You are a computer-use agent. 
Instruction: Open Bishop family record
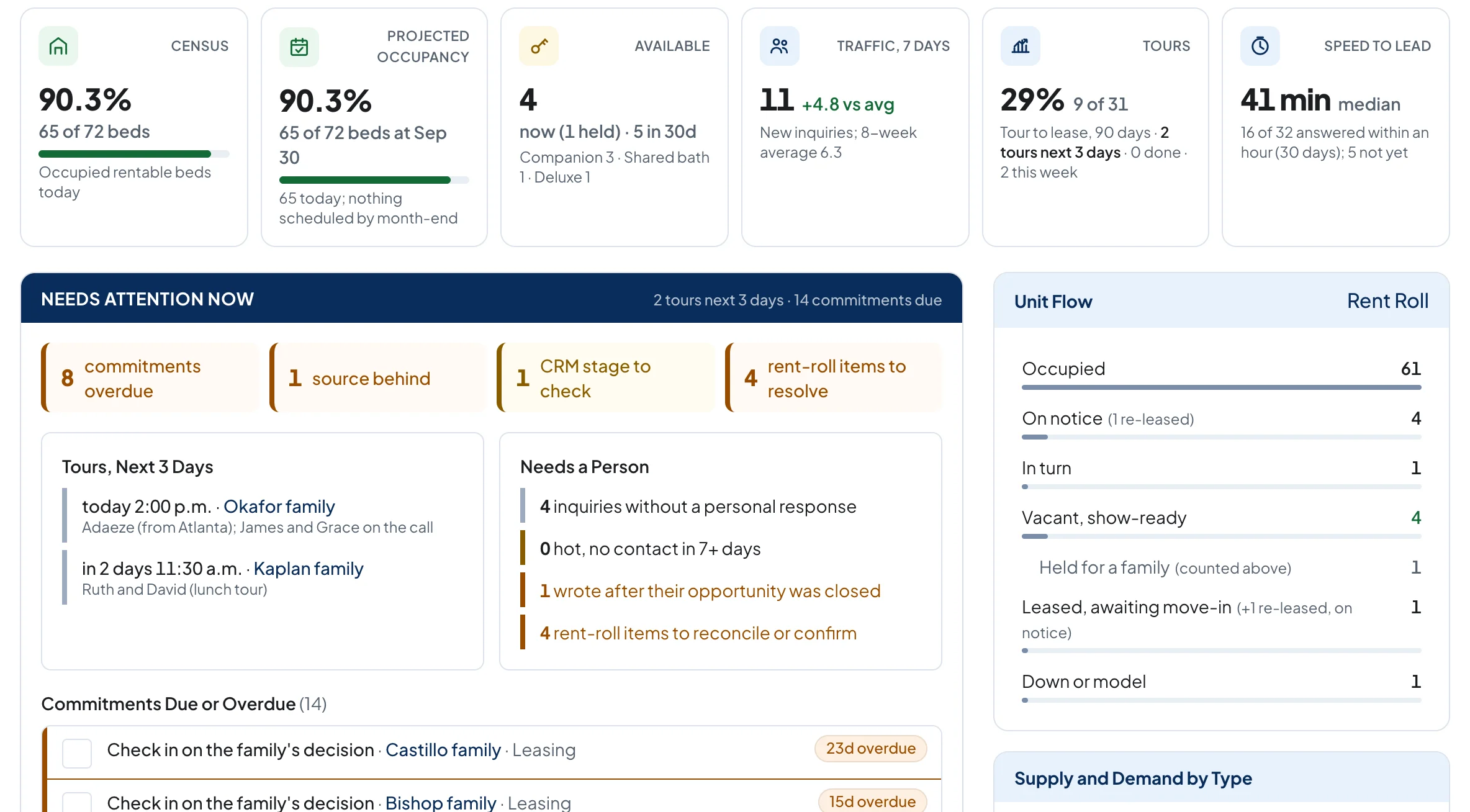[x=441, y=803]
